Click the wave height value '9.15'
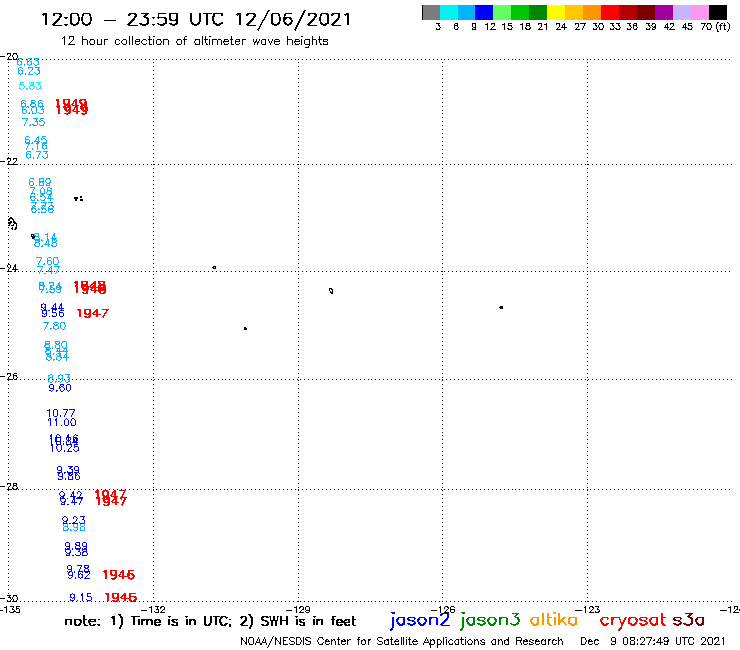Screen dimensions: 740x650 pyautogui.click(x=81, y=598)
